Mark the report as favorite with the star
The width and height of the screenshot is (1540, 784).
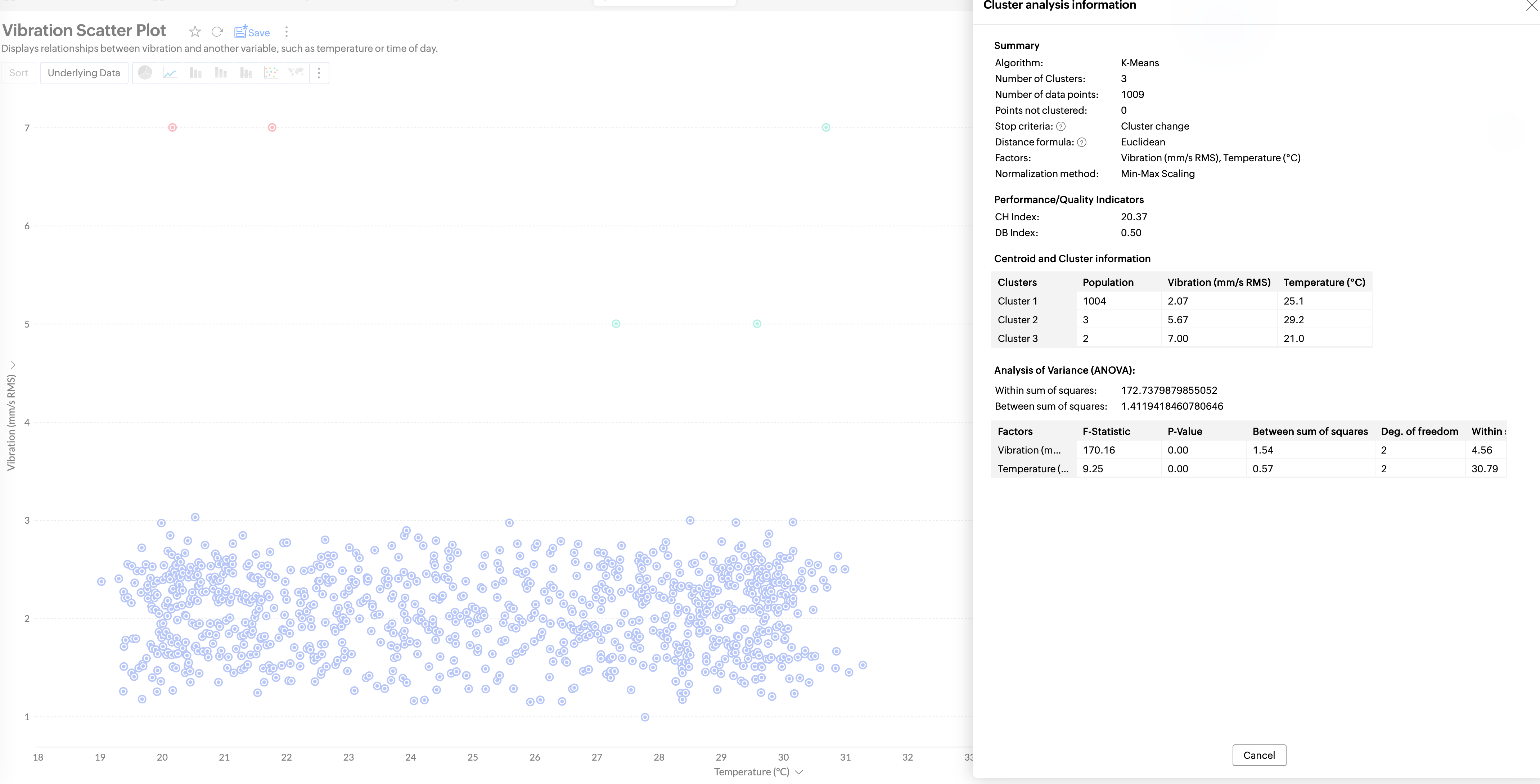pyautogui.click(x=195, y=32)
